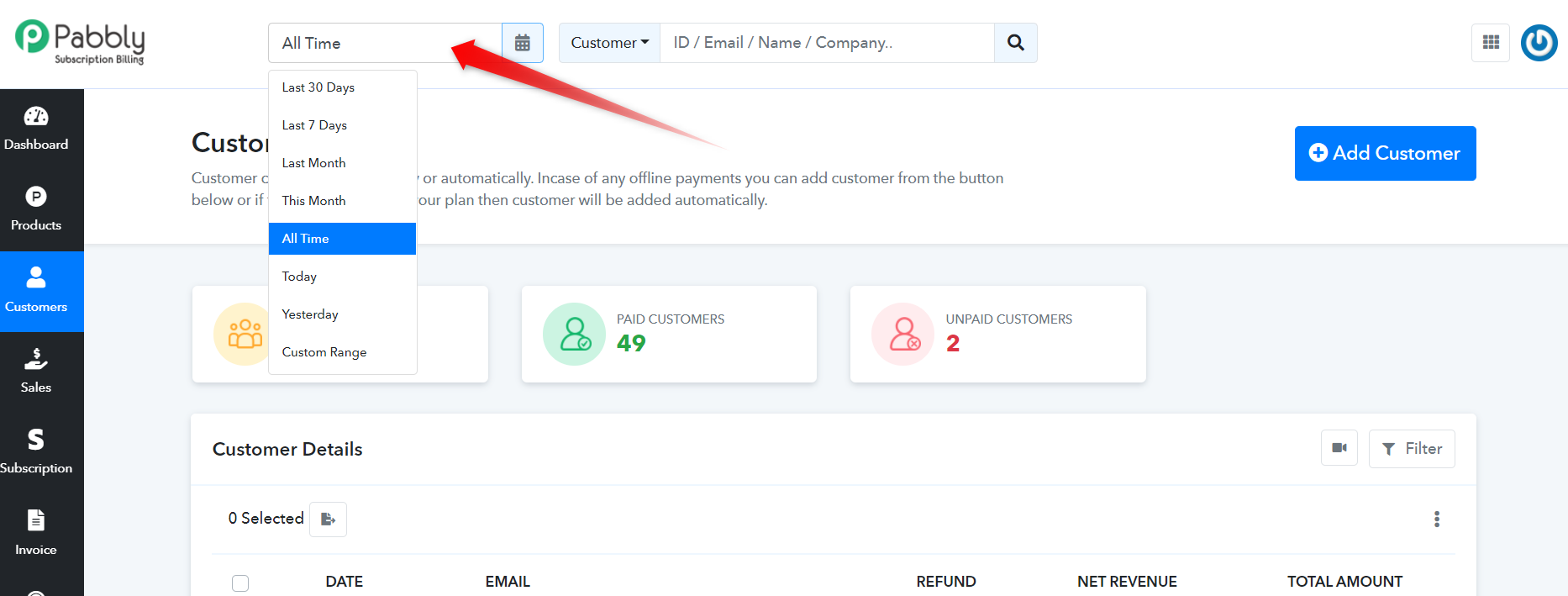This screenshot has height=596, width=1568.
Task: Click the EMAIL column header
Action: click(x=508, y=582)
